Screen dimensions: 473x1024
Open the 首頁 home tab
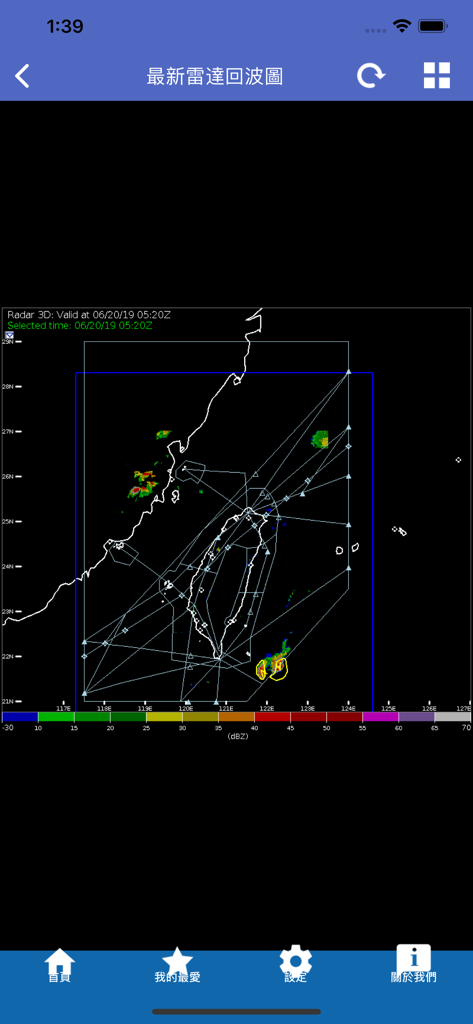click(59, 966)
